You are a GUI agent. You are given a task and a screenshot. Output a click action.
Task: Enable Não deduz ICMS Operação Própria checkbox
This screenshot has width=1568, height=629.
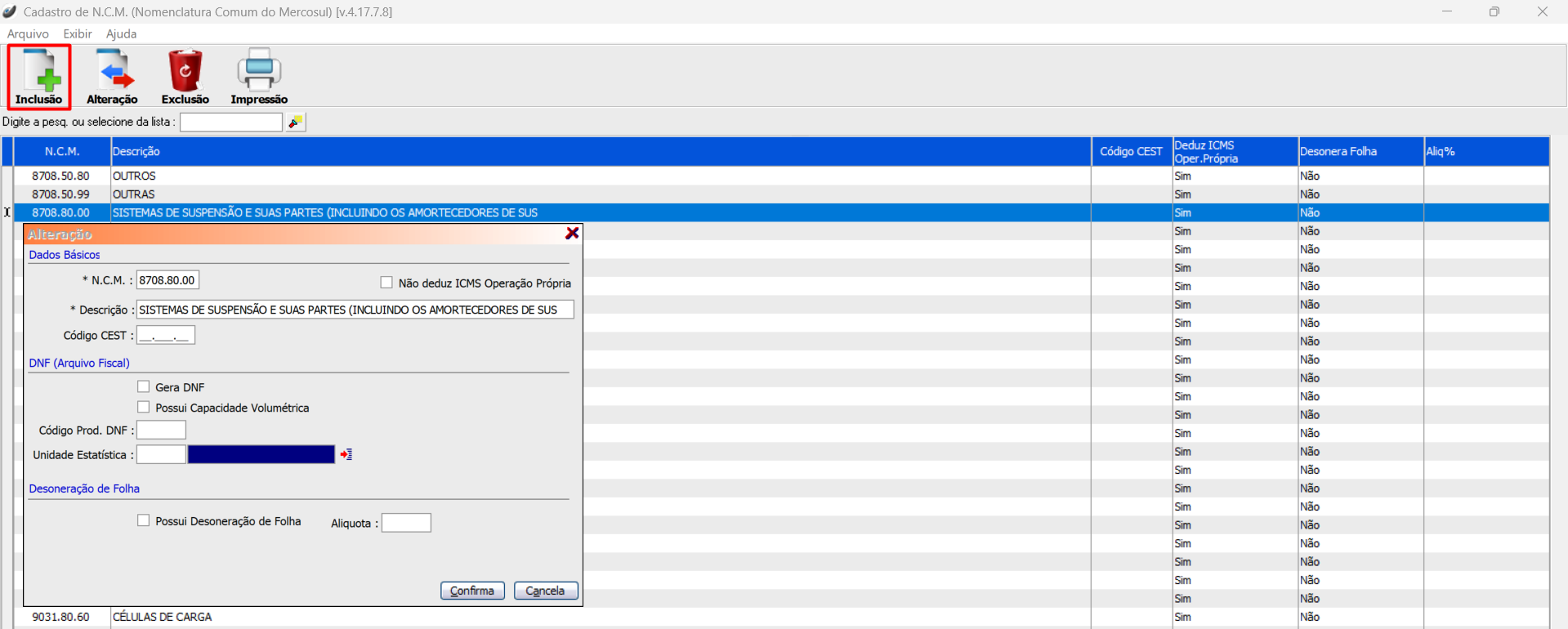point(386,283)
